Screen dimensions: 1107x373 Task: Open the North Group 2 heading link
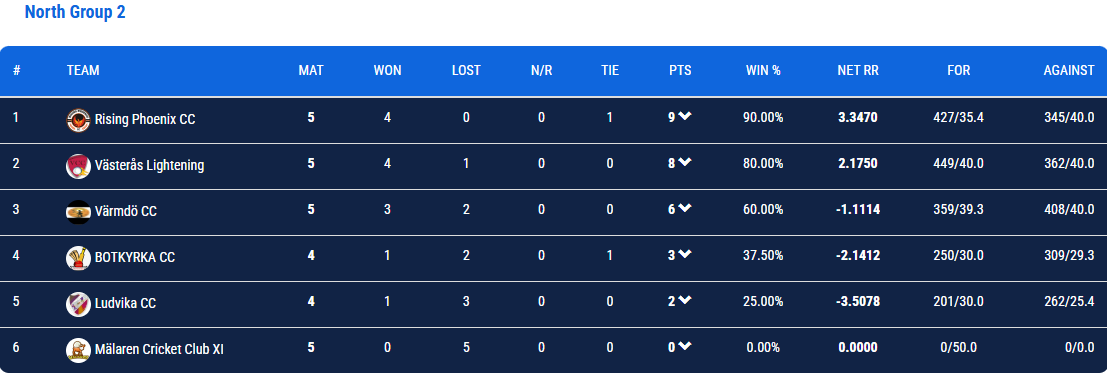pyautogui.click(x=75, y=12)
